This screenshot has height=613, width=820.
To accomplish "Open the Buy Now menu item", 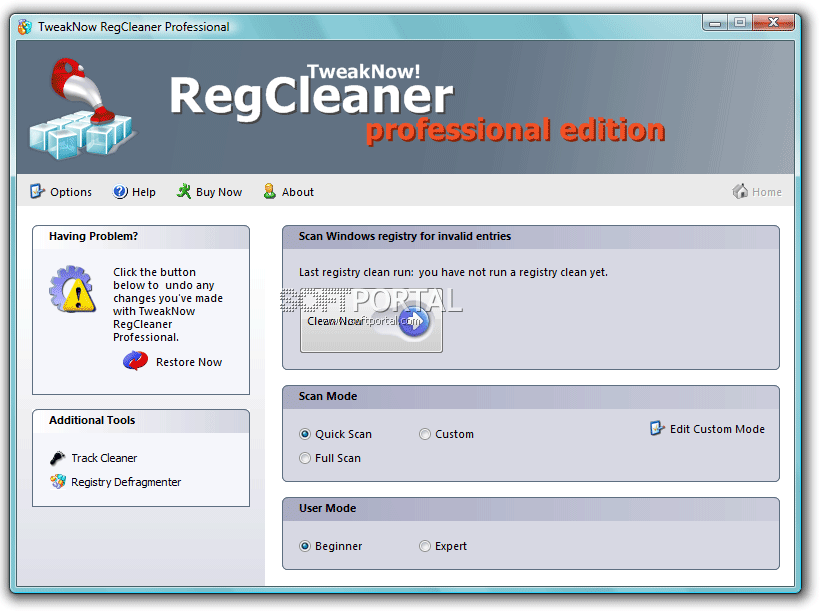I will pyautogui.click(x=209, y=192).
